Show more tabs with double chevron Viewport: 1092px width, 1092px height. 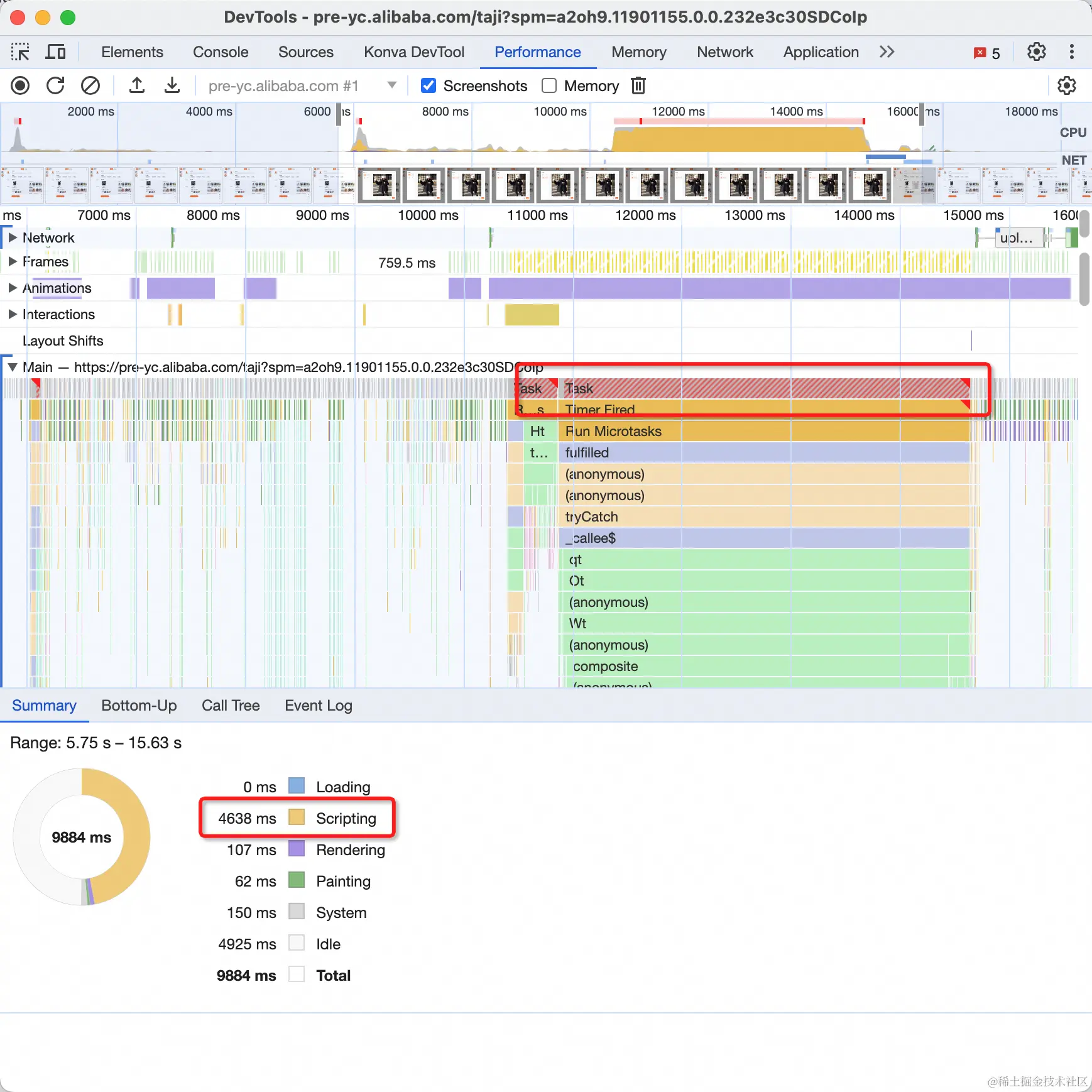[x=887, y=52]
